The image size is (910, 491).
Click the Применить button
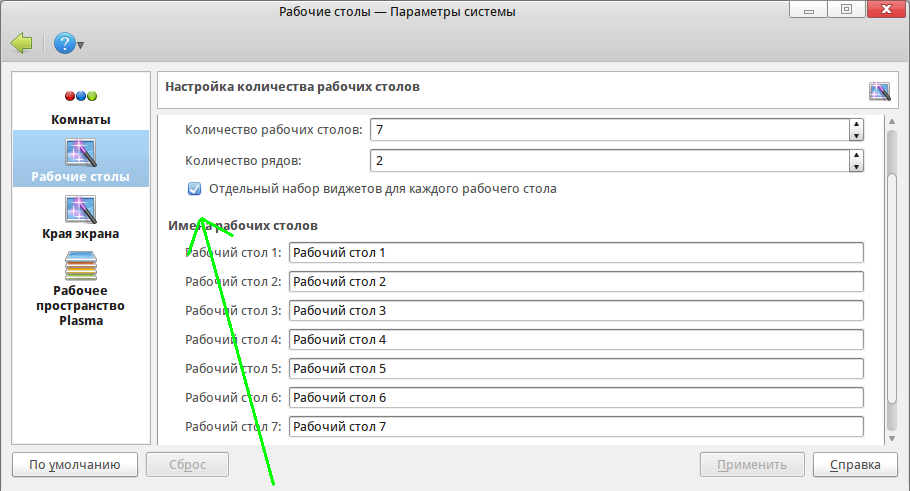click(x=752, y=465)
